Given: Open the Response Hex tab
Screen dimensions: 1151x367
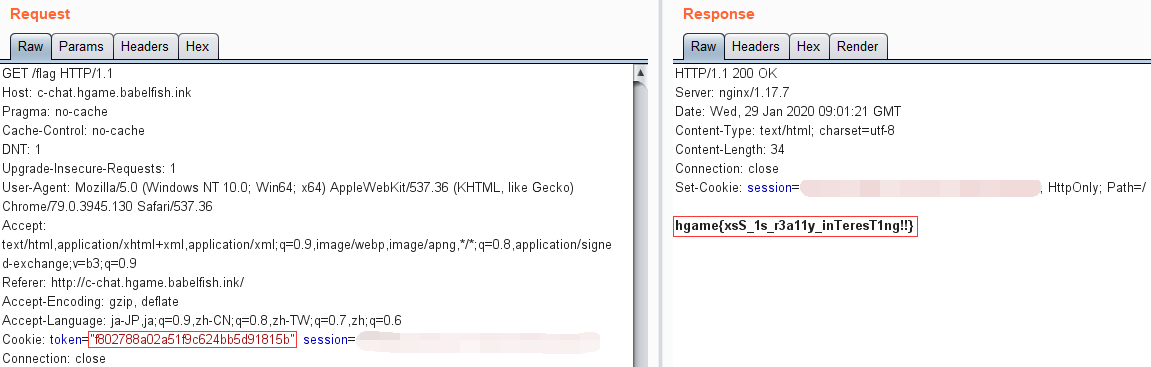Looking at the screenshot, I should [809, 46].
